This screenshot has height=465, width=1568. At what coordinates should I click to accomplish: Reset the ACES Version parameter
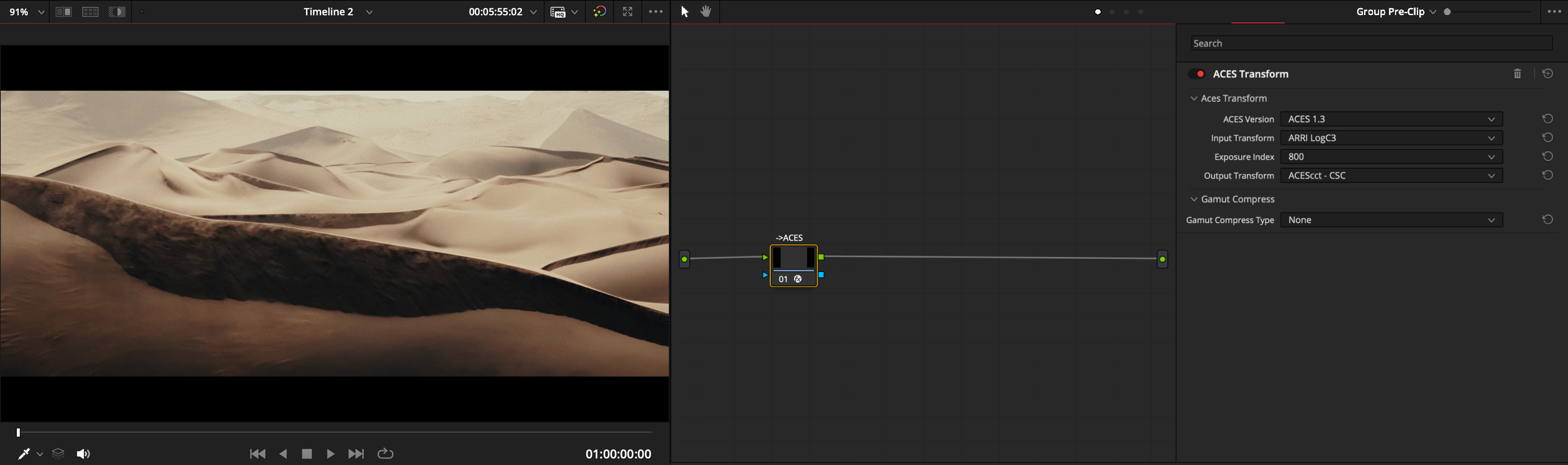1547,118
